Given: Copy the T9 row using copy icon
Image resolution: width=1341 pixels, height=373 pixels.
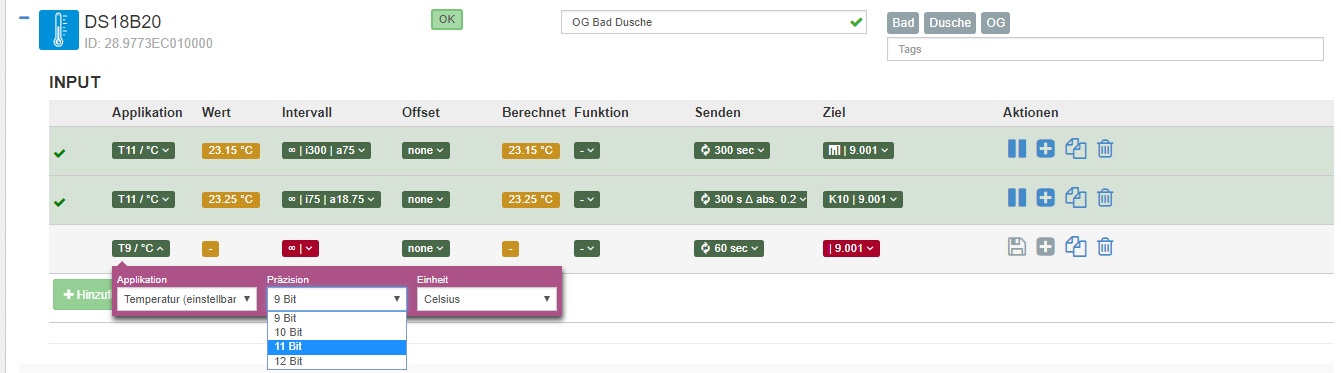Looking at the screenshot, I should coord(1076,247).
